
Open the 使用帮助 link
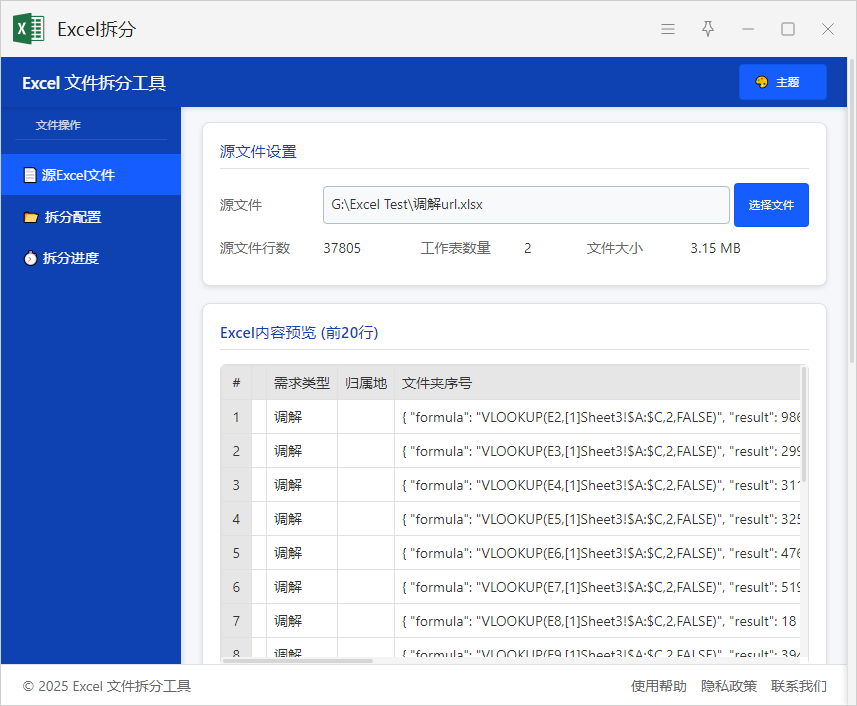click(659, 686)
